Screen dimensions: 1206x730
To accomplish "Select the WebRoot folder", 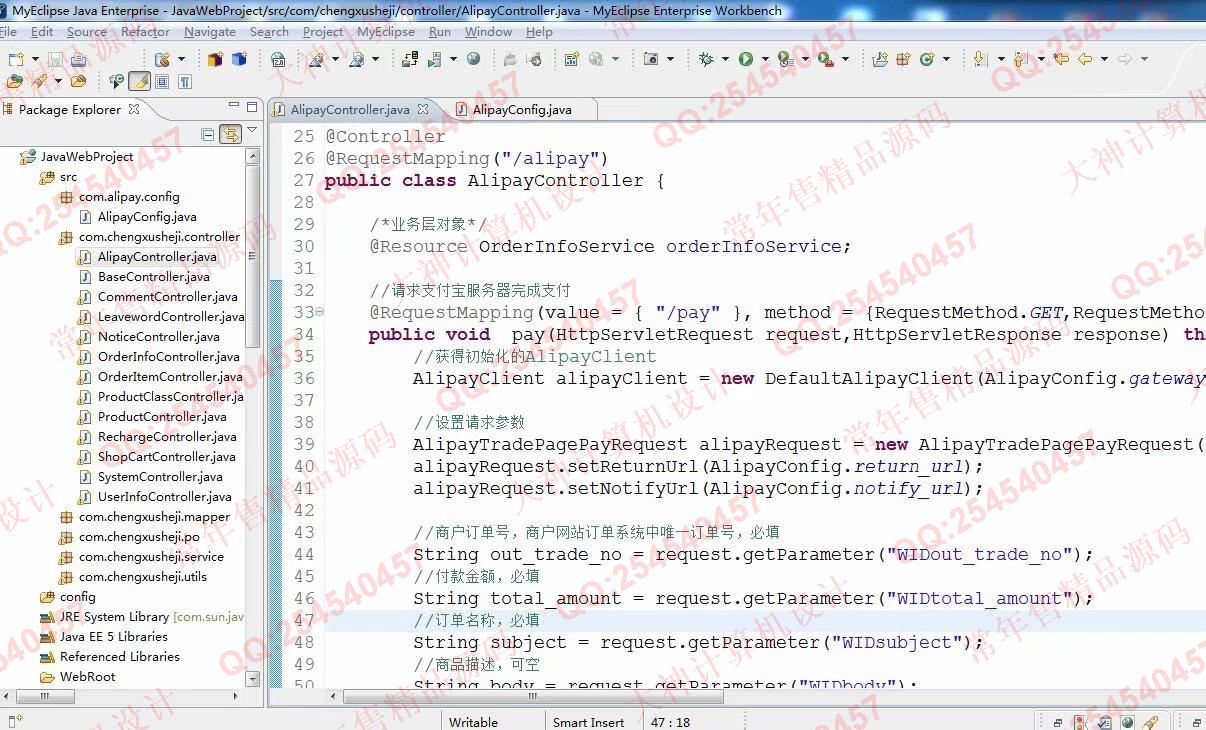I will 87,677.
